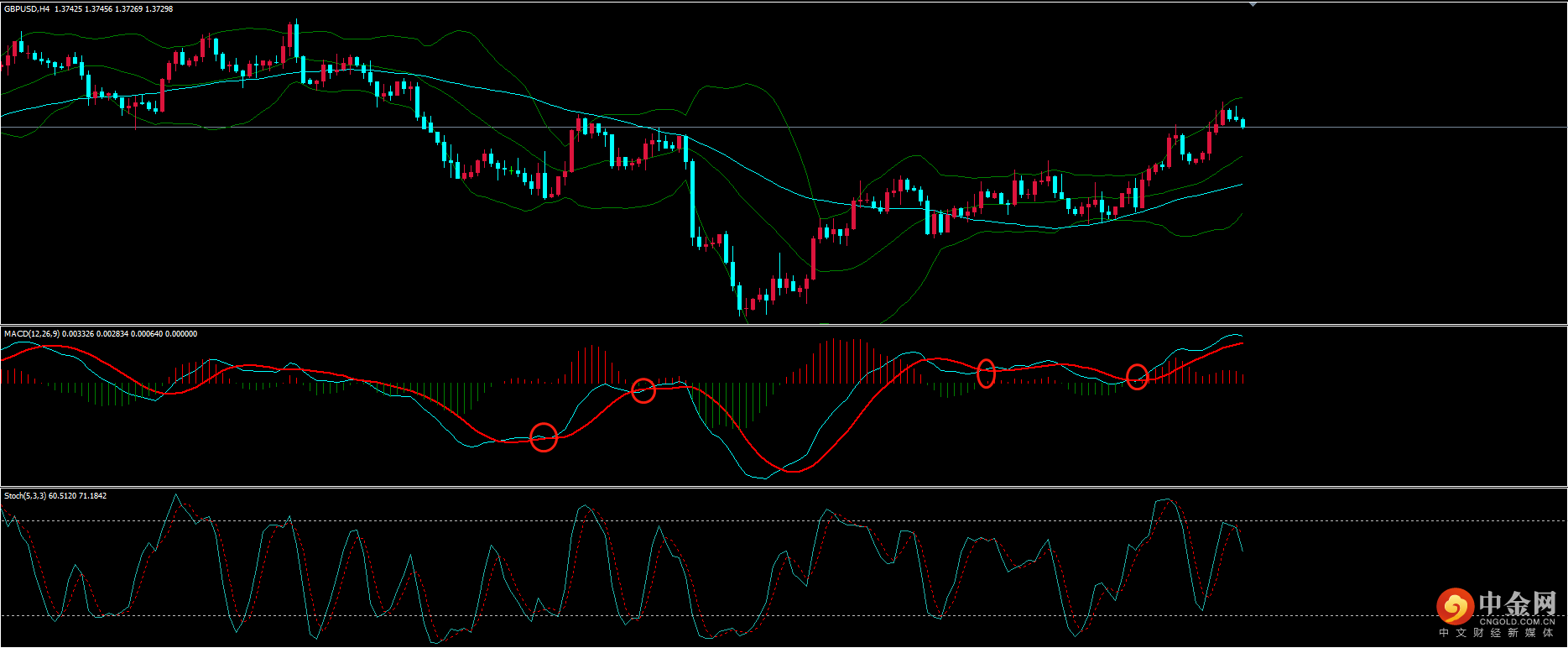Click the MACD(12,26,9) indicator label

[x=32, y=334]
